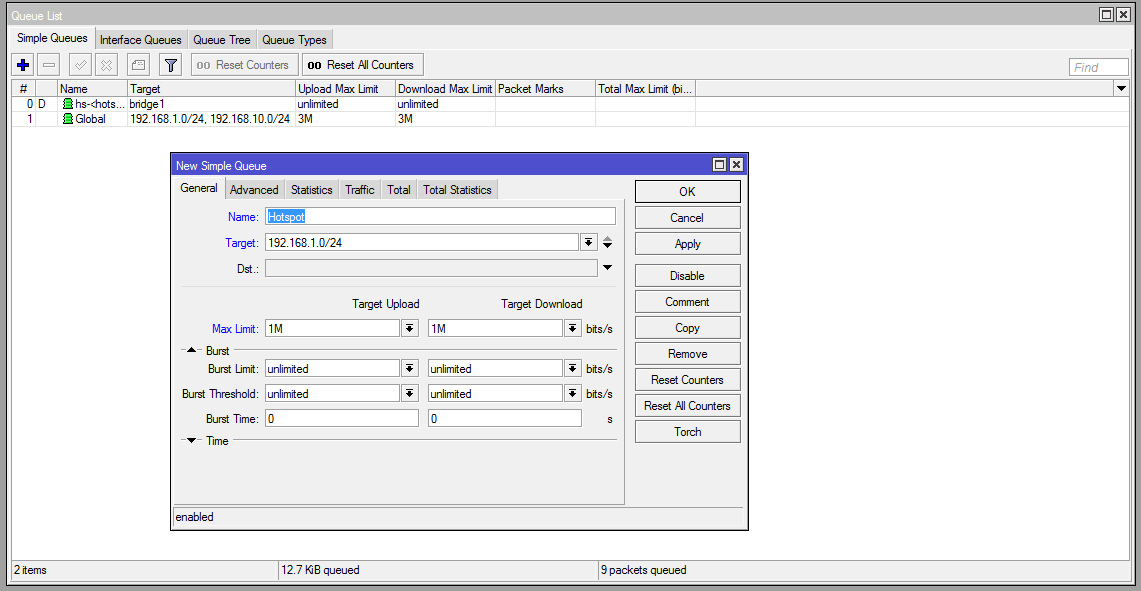1141x591 pixels.
Task: Switch to the Queue Tree tab
Action: (222, 39)
